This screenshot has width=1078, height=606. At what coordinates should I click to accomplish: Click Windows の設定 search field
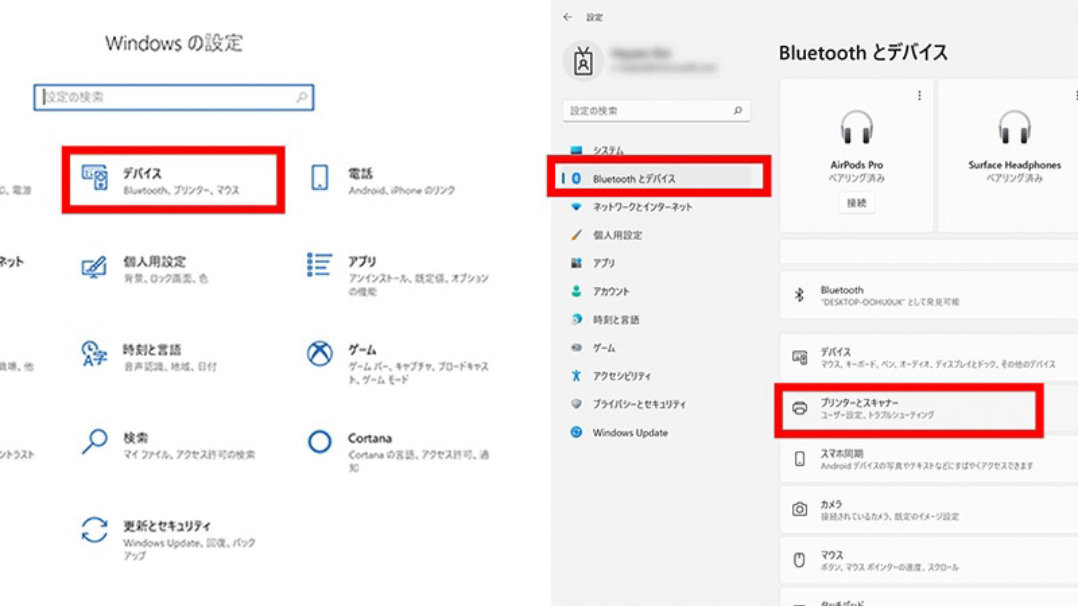(174, 97)
